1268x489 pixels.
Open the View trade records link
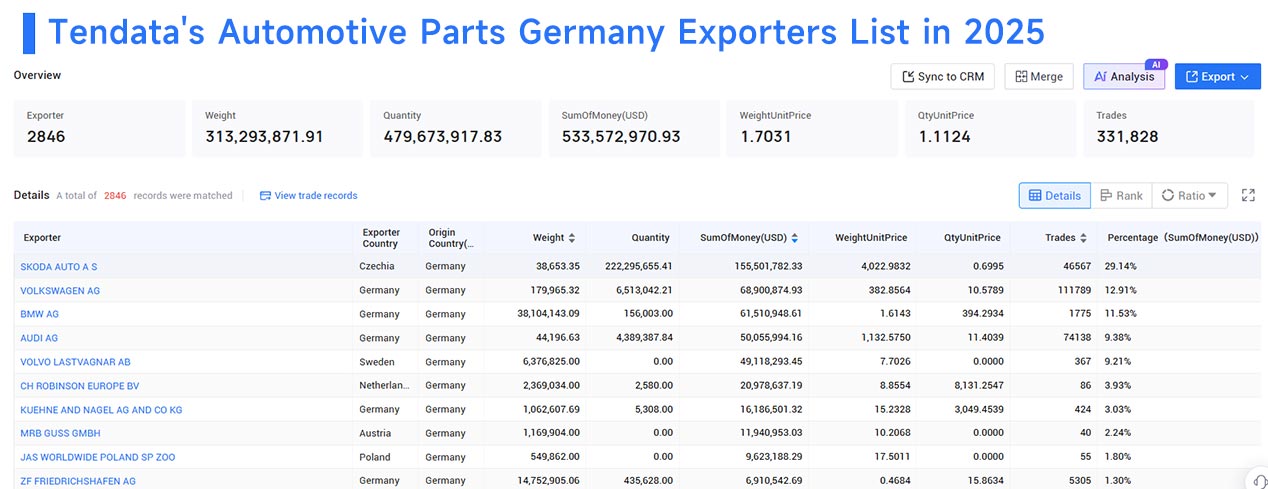coord(308,196)
